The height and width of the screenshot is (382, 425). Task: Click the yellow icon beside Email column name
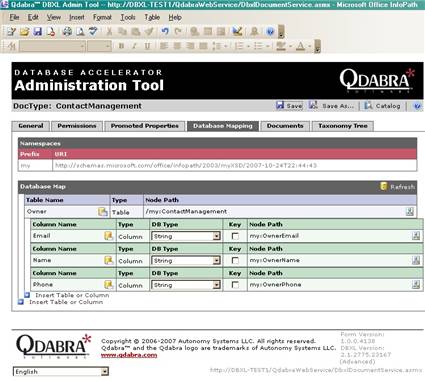coord(108,236)
